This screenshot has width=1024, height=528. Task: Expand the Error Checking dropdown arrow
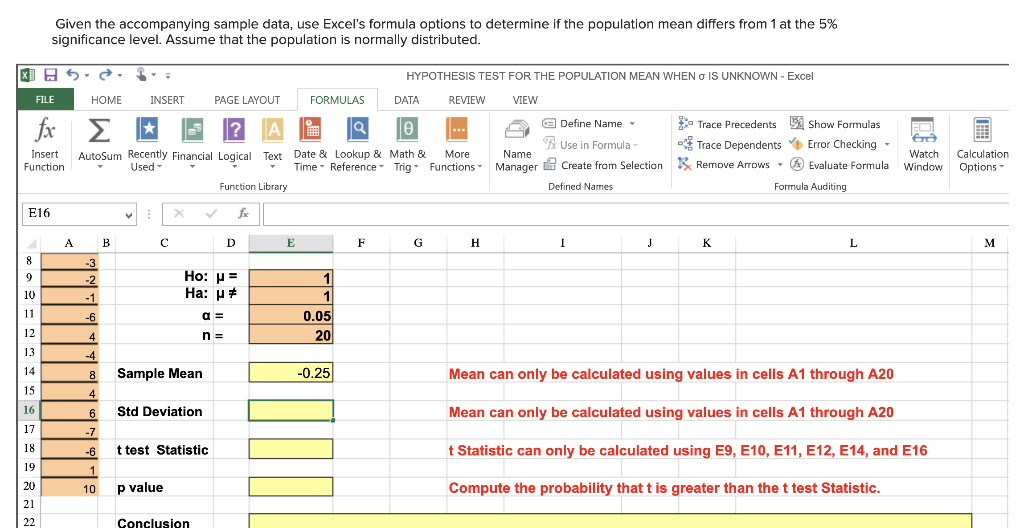pos(887,144)
